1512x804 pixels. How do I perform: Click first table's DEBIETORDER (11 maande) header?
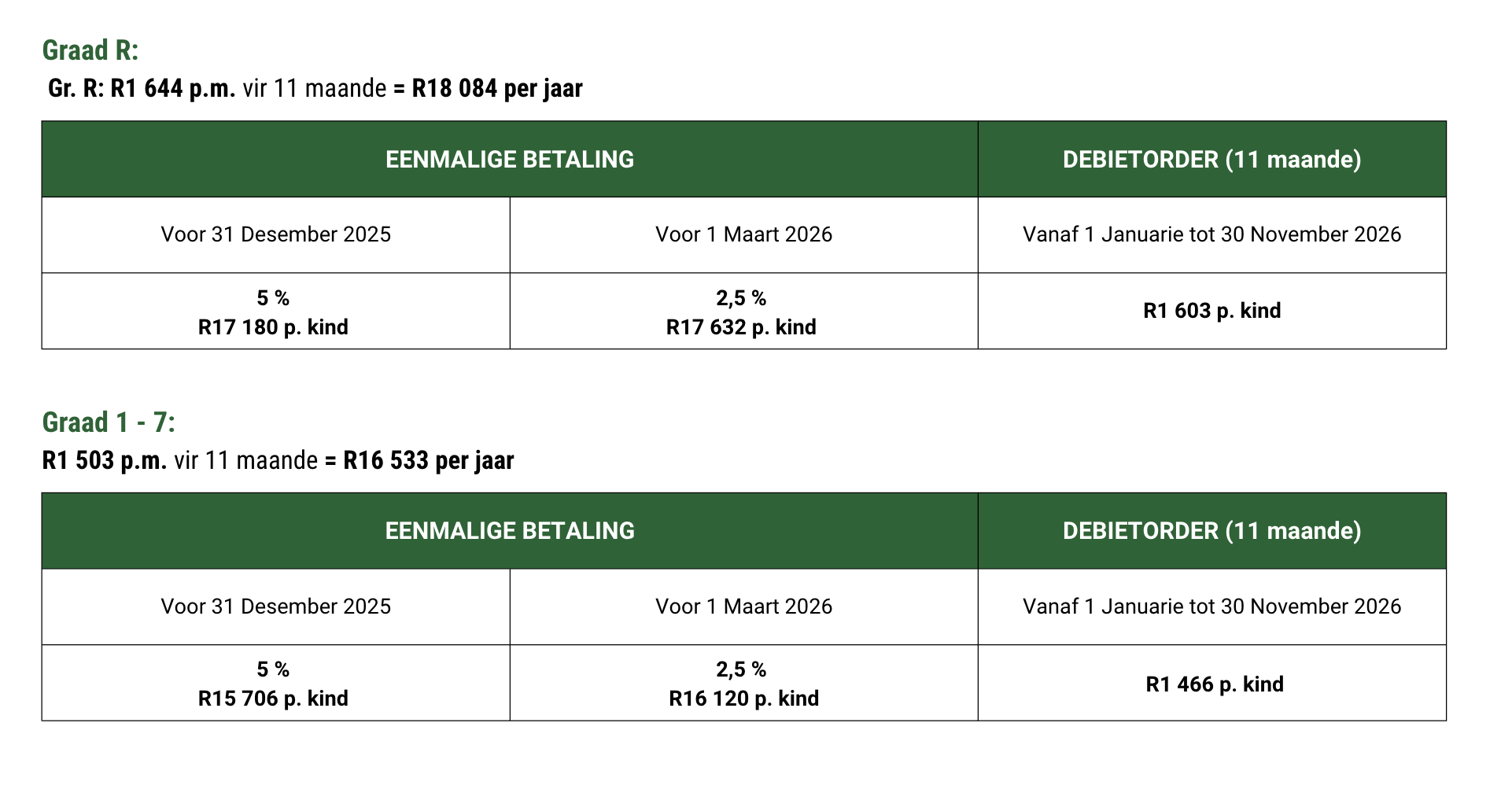[x=1211, y=159]
